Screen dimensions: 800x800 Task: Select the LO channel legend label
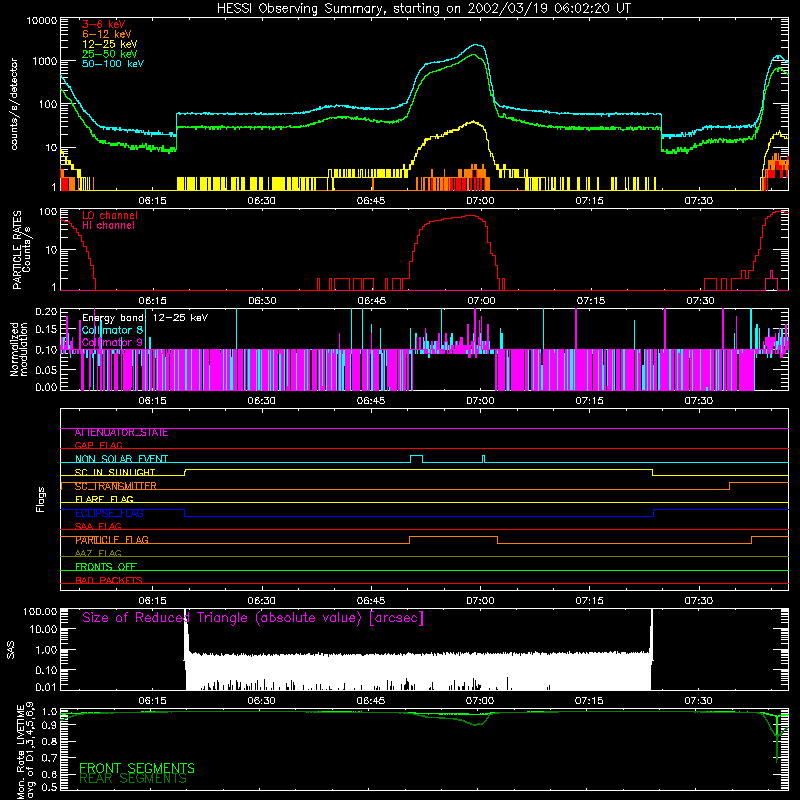tap(110, 215)
